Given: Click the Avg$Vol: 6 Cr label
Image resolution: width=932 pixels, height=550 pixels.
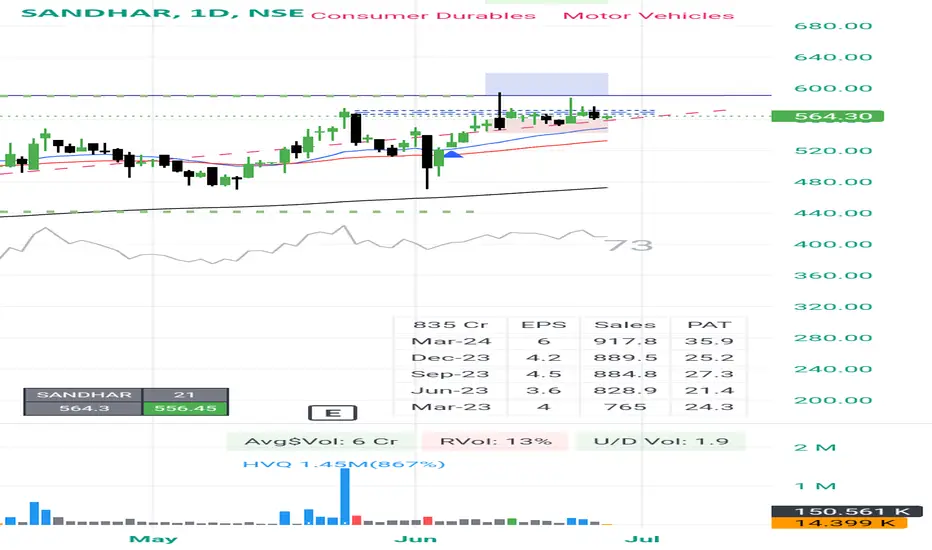Looking at the screenshot, I should point(321,442).
